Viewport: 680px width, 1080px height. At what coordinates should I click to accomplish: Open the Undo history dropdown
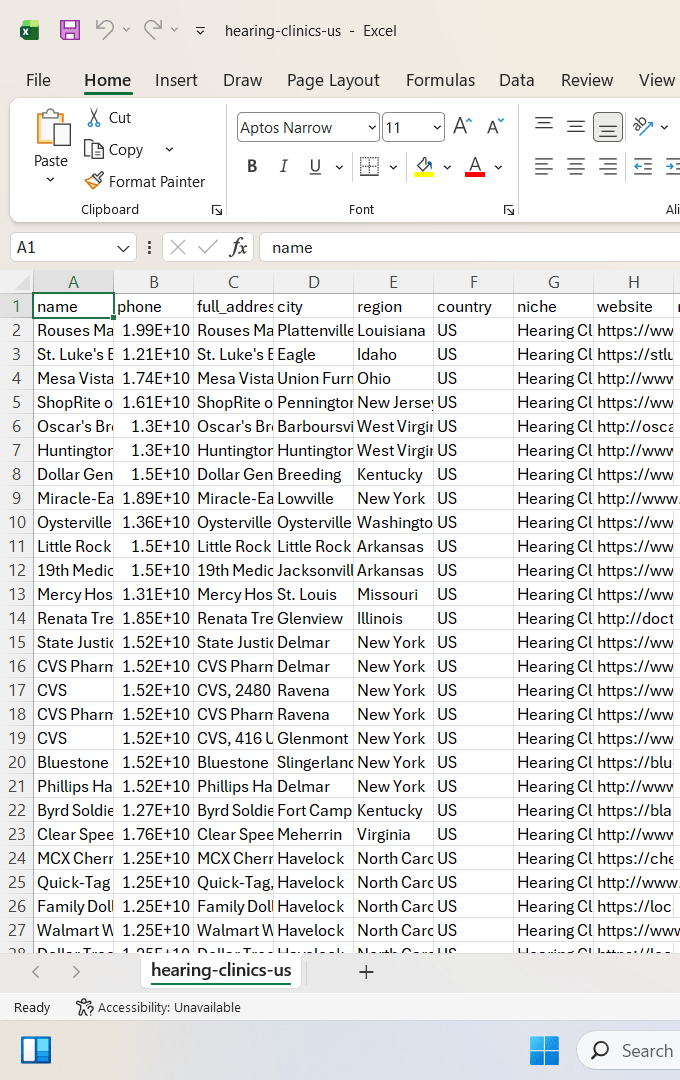tap(126, 30)
